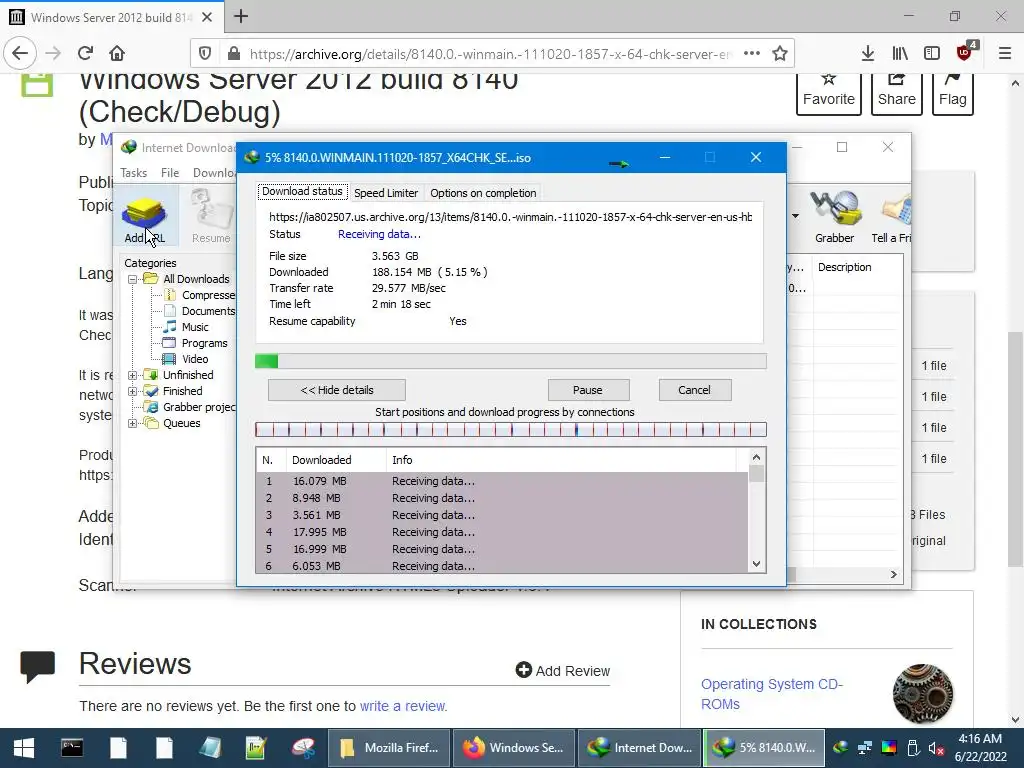Bookmark this page with the star icon
Viewport: 1024px width, 768px height.
(x=780, y=54)
